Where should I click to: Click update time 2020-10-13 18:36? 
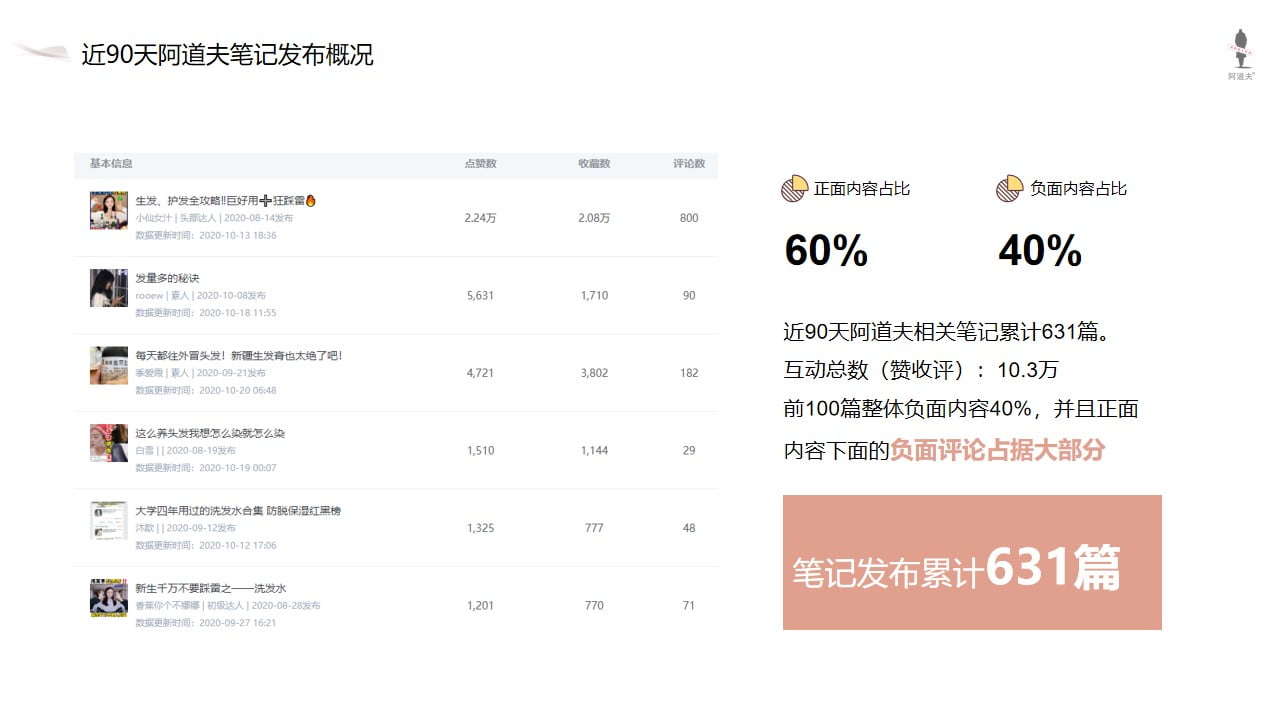[206, 236]
